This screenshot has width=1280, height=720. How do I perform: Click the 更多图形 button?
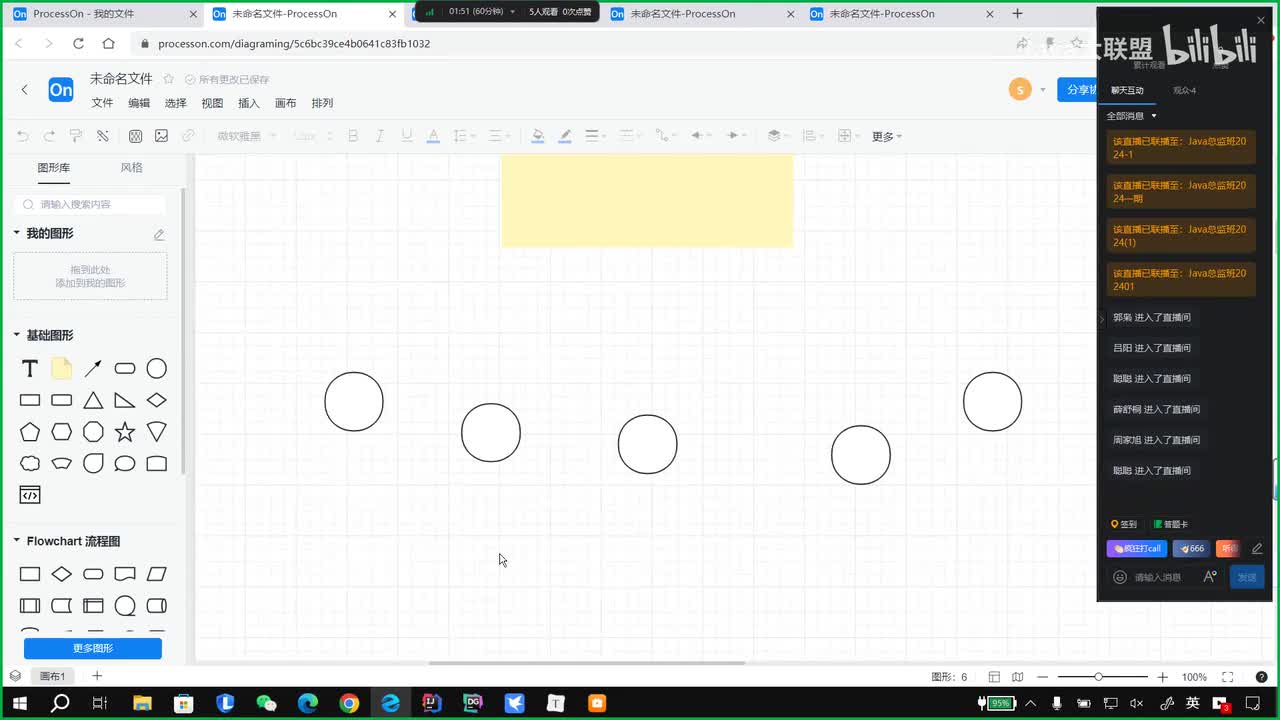(93, 648)
